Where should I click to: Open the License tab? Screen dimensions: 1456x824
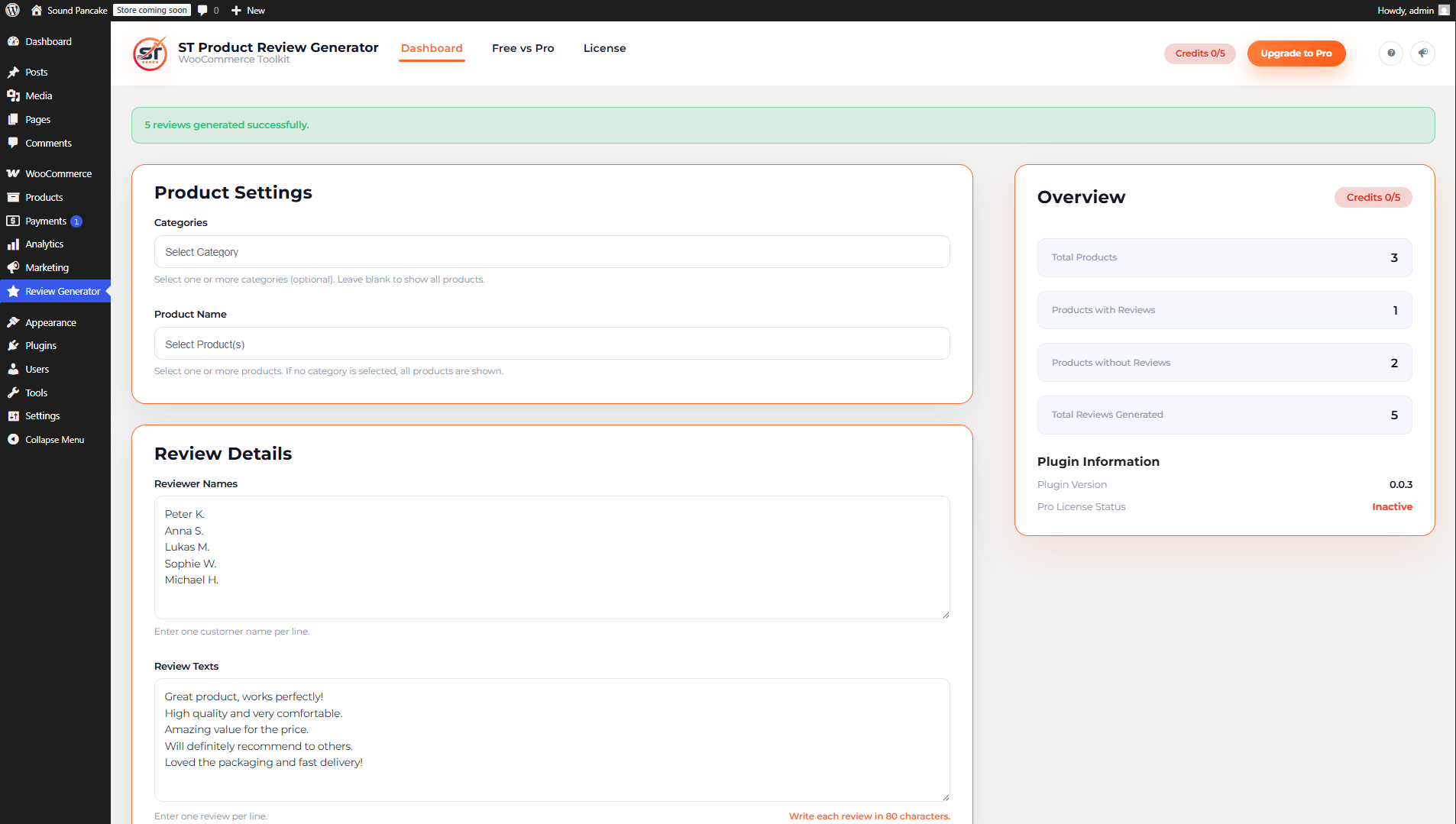604,48
